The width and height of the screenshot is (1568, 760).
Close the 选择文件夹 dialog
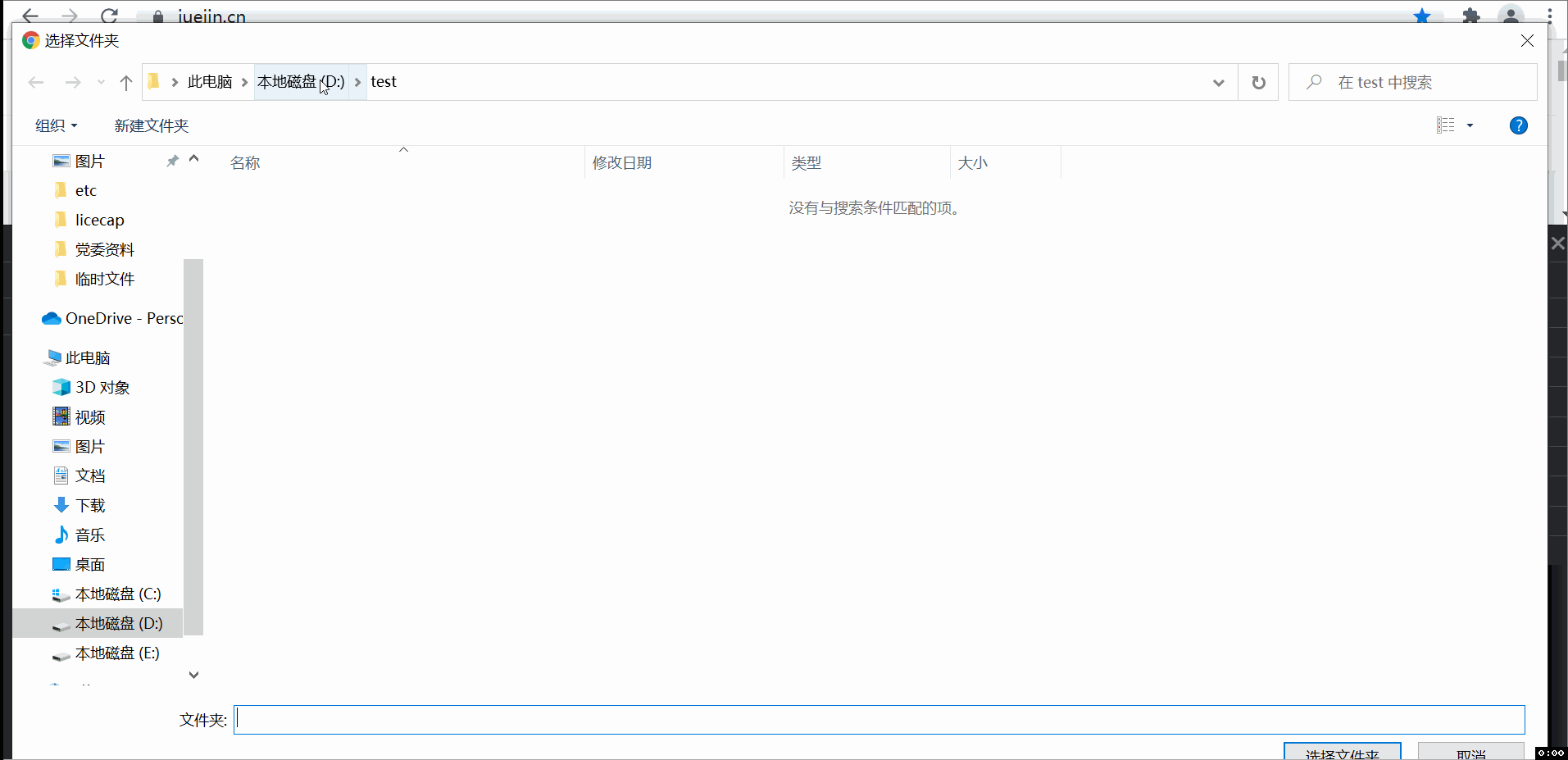(1527, 41)
